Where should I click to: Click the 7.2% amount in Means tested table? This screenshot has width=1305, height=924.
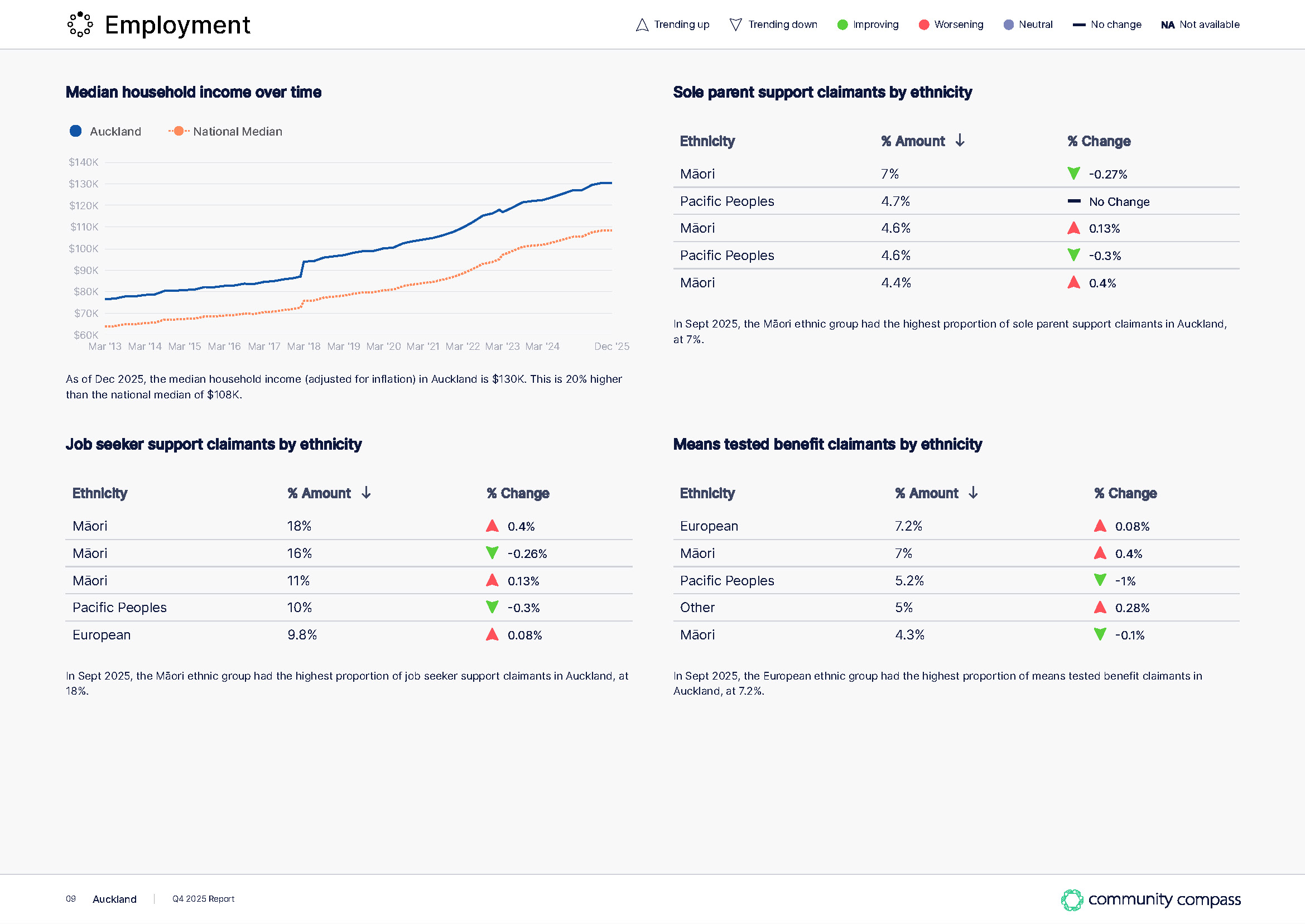click(x=908, y=526)
